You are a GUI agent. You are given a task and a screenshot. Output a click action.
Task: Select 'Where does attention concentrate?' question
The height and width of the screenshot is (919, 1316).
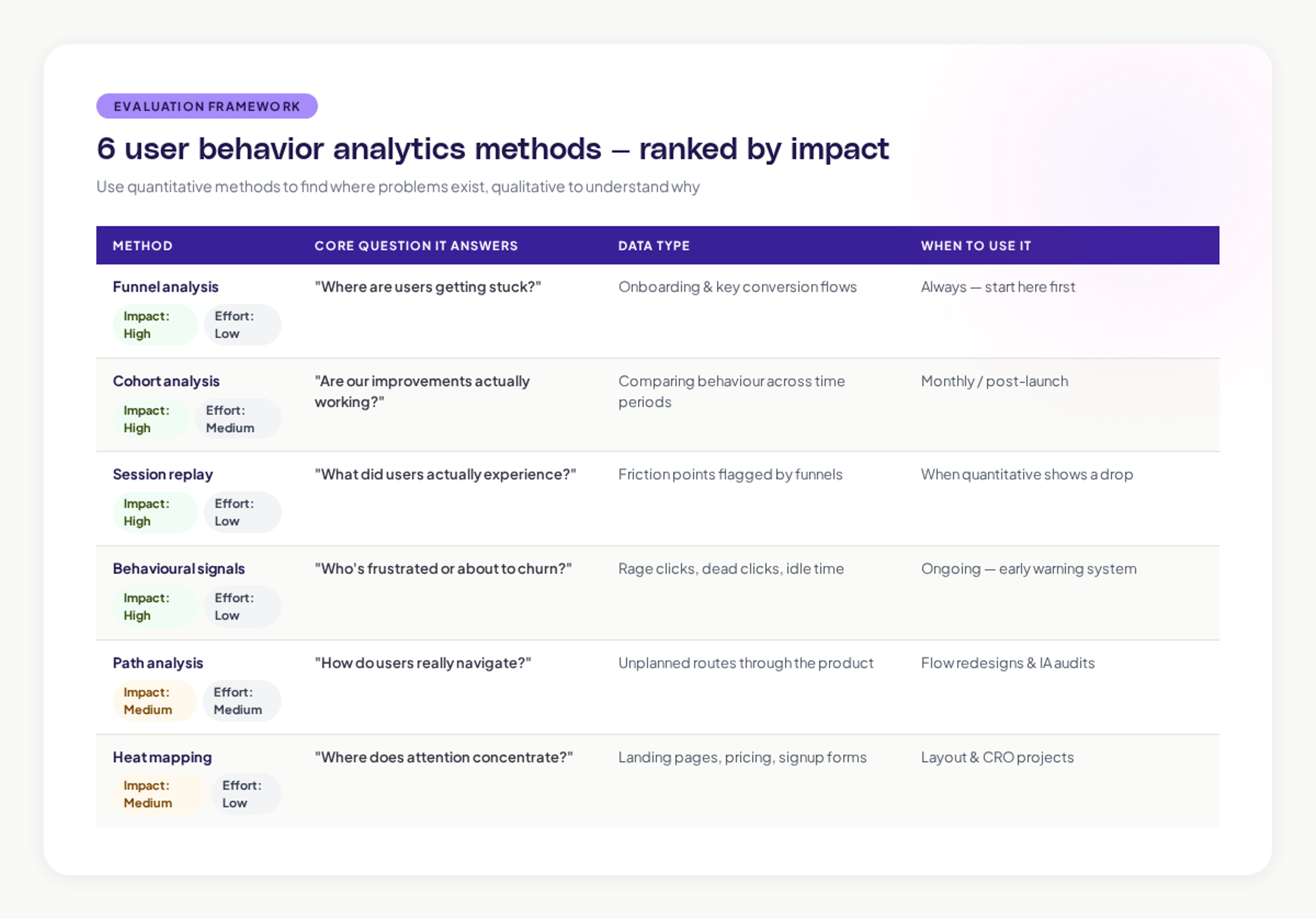[443, 758]
